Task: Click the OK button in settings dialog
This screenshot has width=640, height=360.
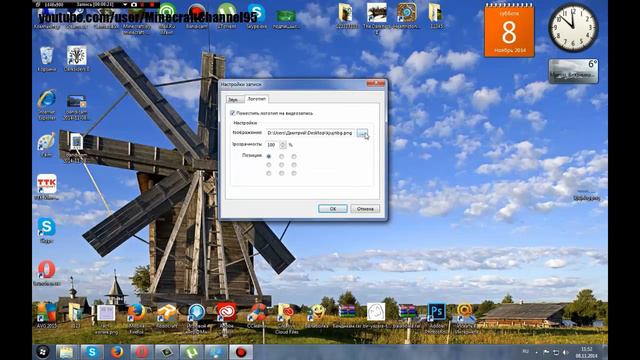Action: [333, 209]
